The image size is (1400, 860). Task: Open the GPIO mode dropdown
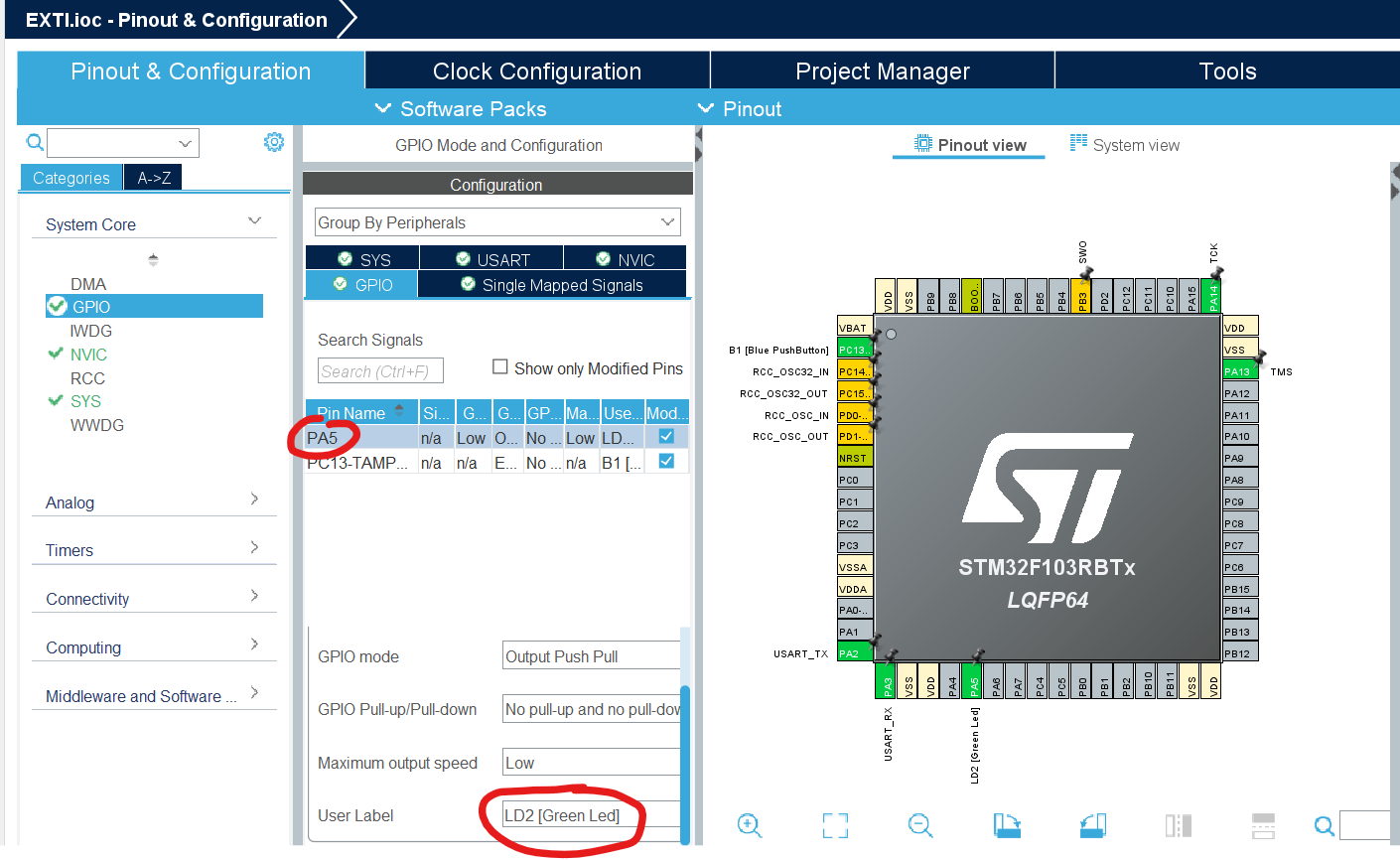592,656
